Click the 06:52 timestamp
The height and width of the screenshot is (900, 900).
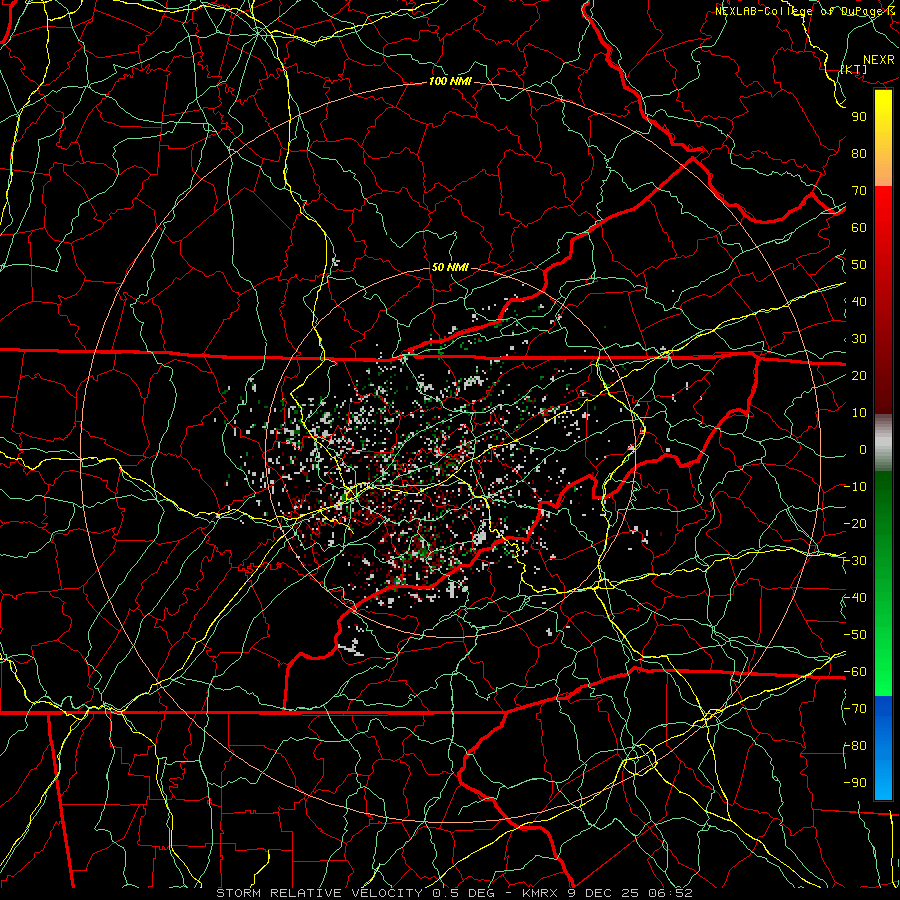click(x=670, y=893)
